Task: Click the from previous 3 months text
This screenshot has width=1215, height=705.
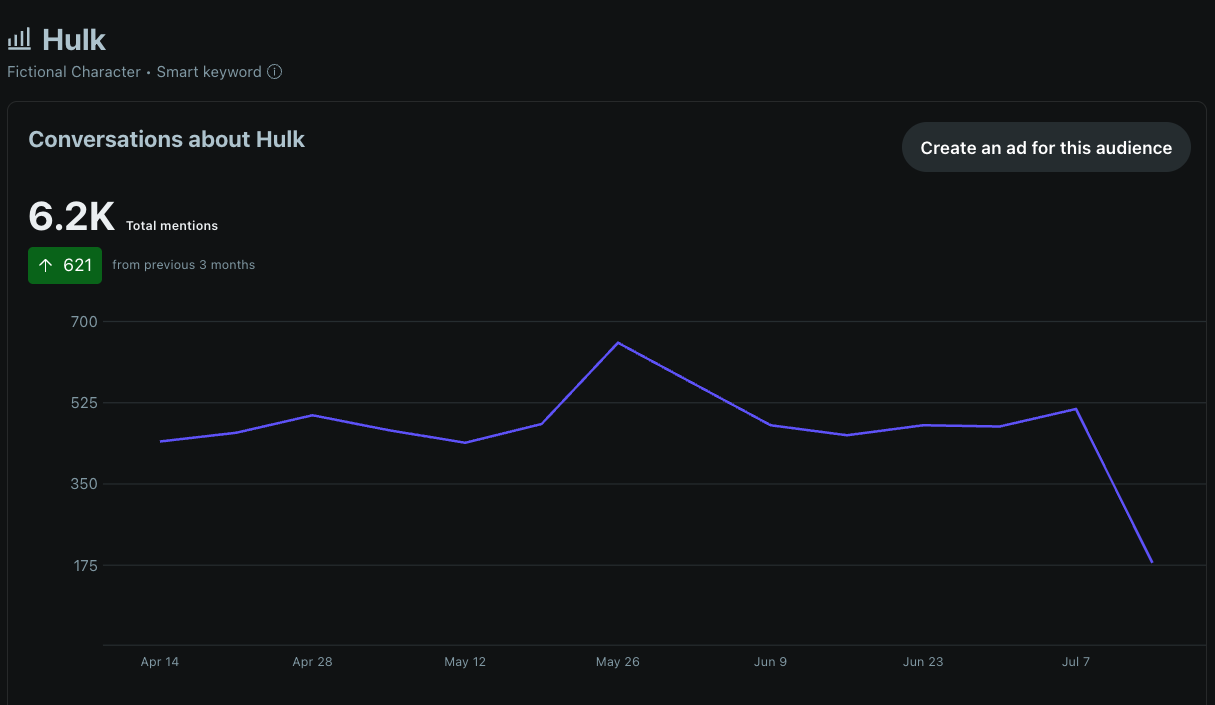Action: [x=184, y=265]
